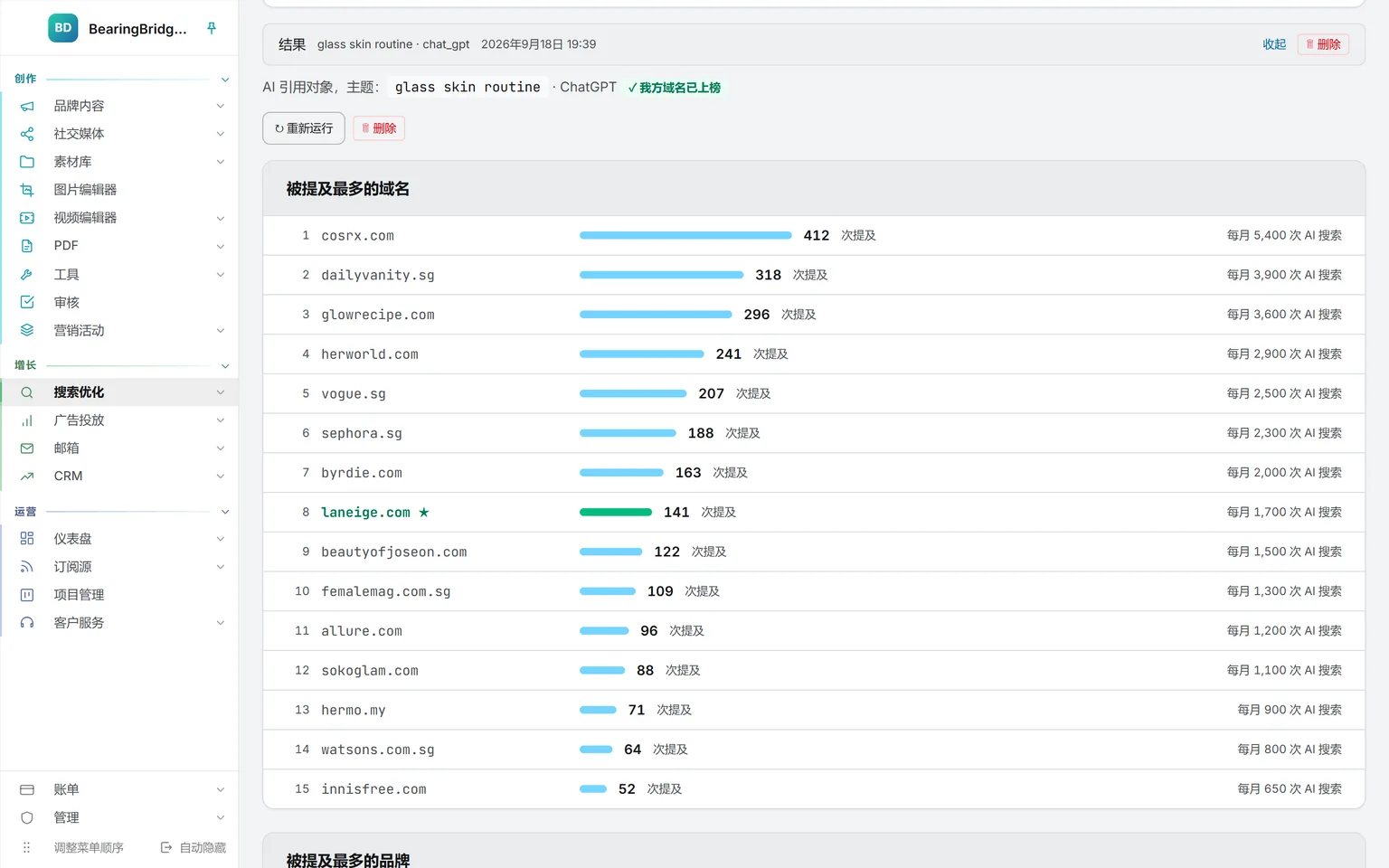Click the laneige.com starred domain
Screen dimensions: 1389x868
click(x=375, y=513)
